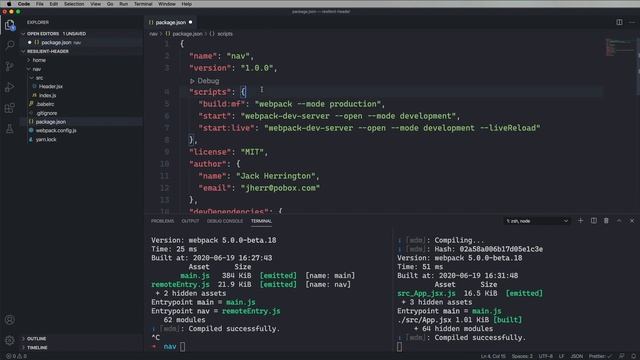Viewport: 640px width, 360px height.
Task: Open the View menu
Action: (x=96, y=4)
